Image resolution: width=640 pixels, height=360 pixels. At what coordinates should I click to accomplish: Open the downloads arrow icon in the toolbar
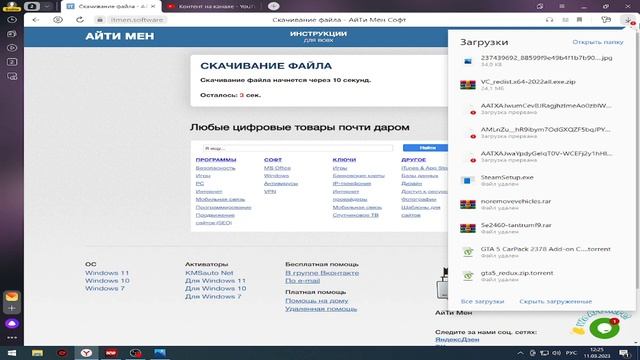(x=628, y=20)
